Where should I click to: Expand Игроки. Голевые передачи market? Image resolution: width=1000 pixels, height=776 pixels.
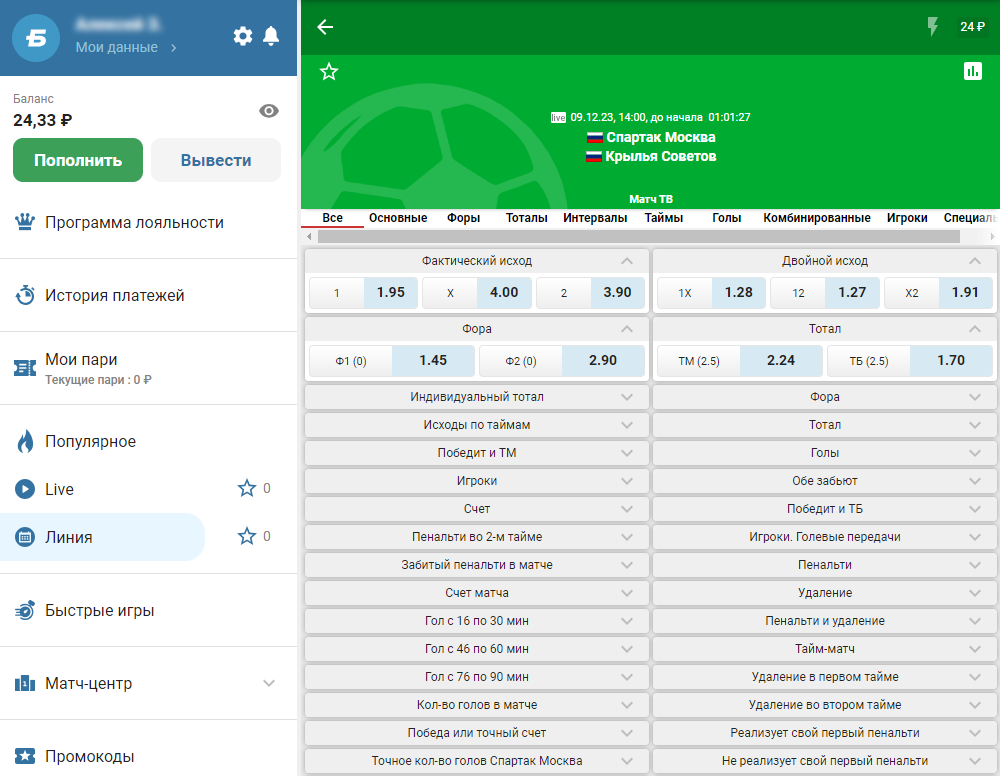(825, 537)
